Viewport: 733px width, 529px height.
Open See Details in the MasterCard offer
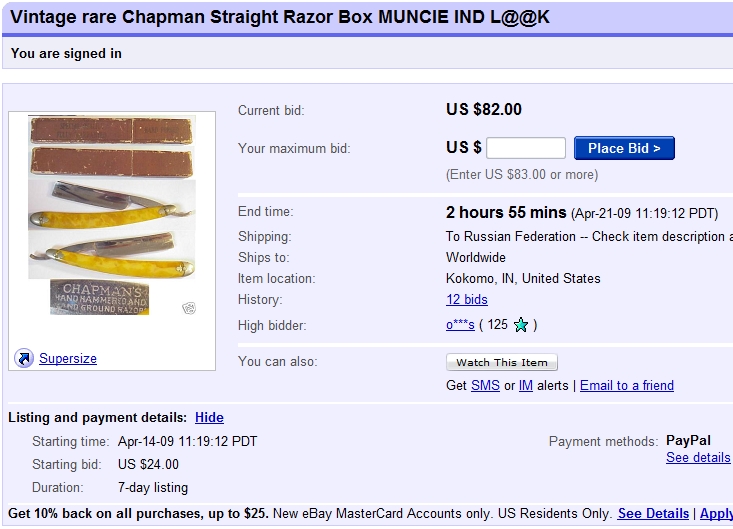tap(653, 513)
